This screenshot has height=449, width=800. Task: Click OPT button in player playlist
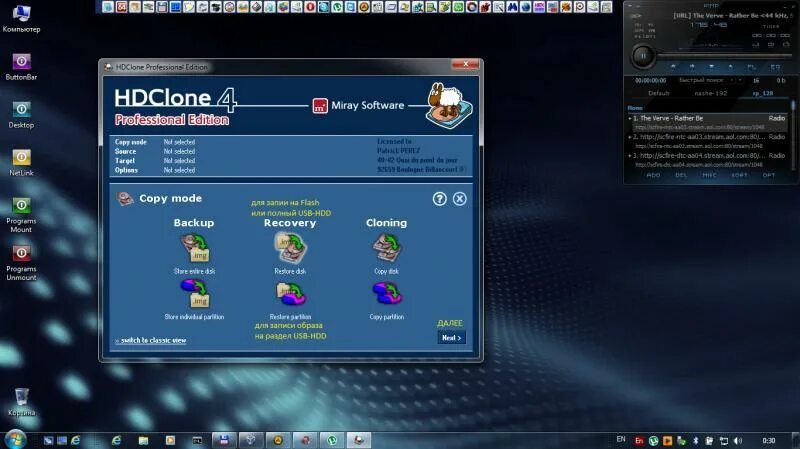(x=769, y=176)
